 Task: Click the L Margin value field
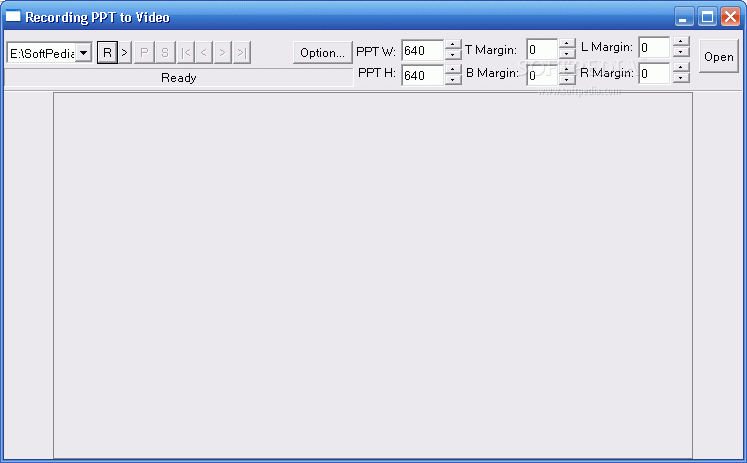click(x=655, y=47)
